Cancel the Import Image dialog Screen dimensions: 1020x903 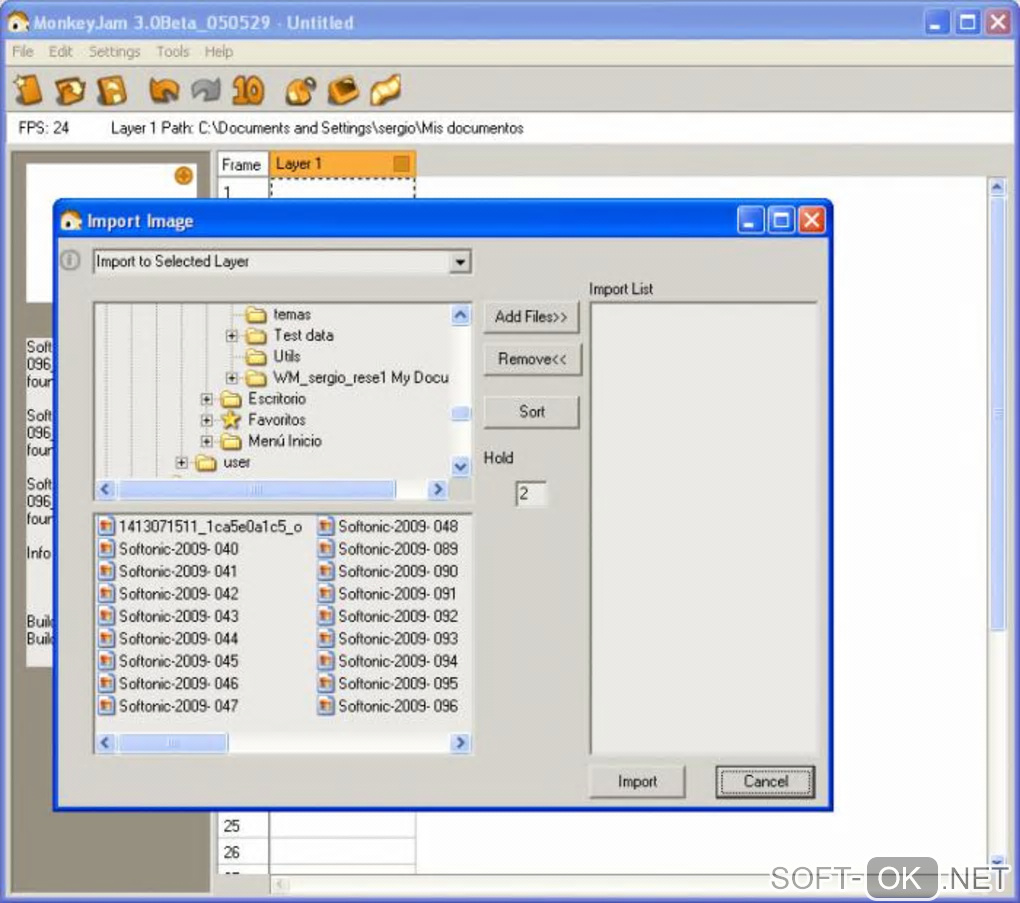(x=765, y=781)
